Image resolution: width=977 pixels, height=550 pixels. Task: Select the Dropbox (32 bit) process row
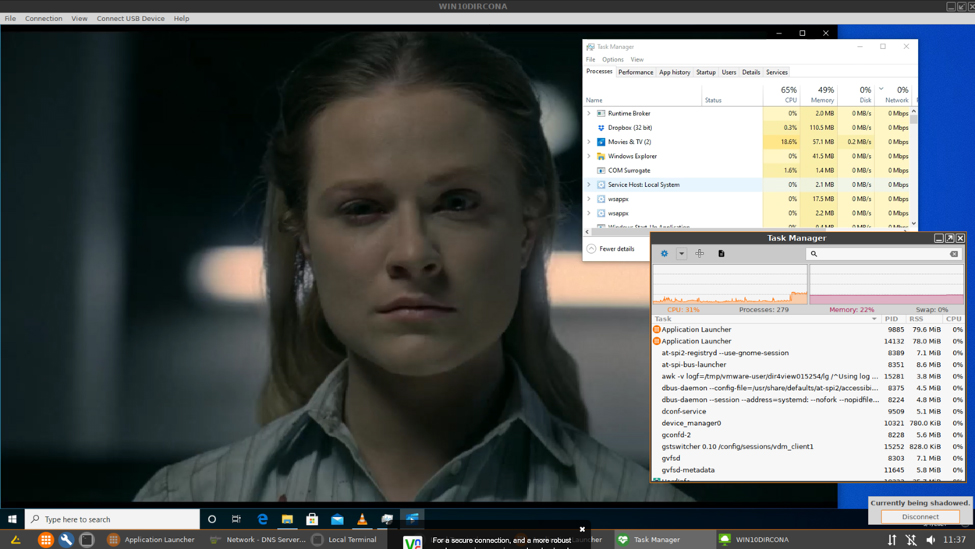[746, 128]
